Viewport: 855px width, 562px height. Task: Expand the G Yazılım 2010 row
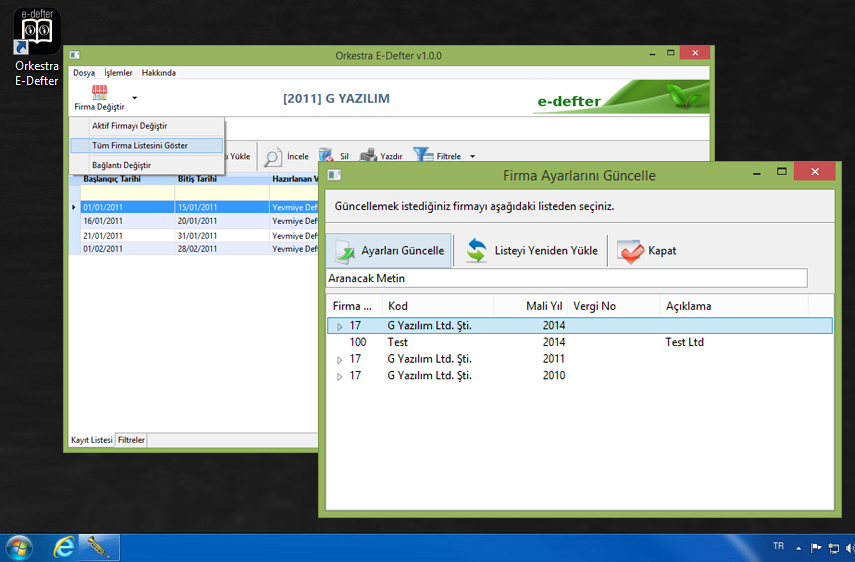click(339, 377)
